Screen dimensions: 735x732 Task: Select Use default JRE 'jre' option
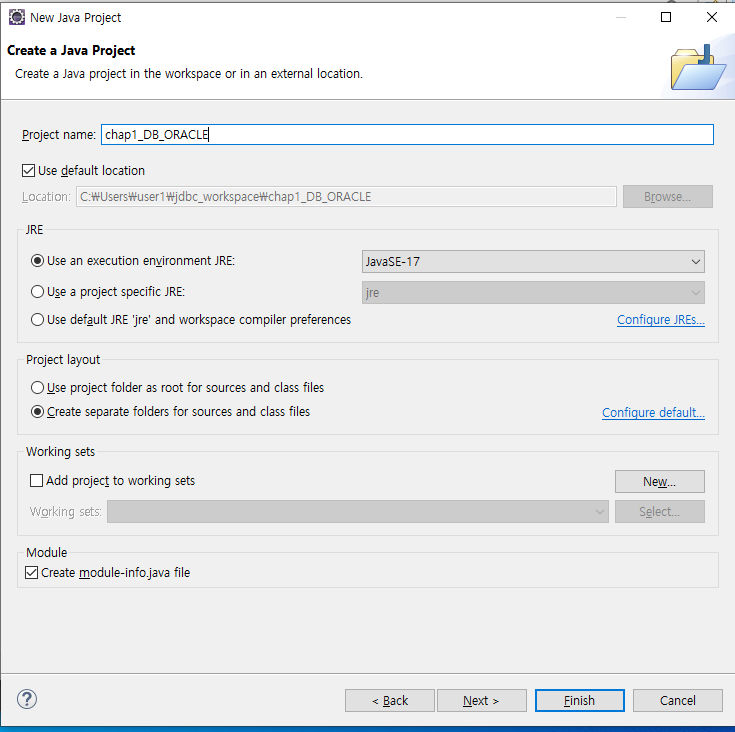38,320
